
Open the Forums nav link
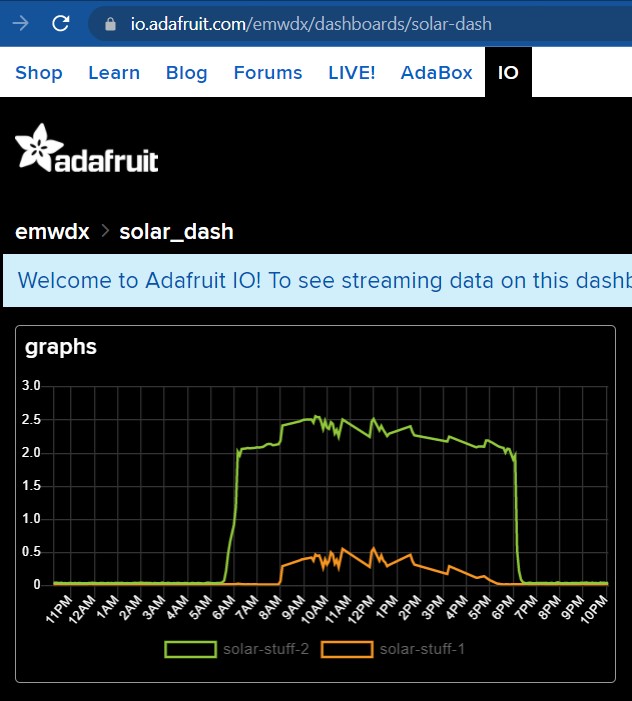[268, 72]
